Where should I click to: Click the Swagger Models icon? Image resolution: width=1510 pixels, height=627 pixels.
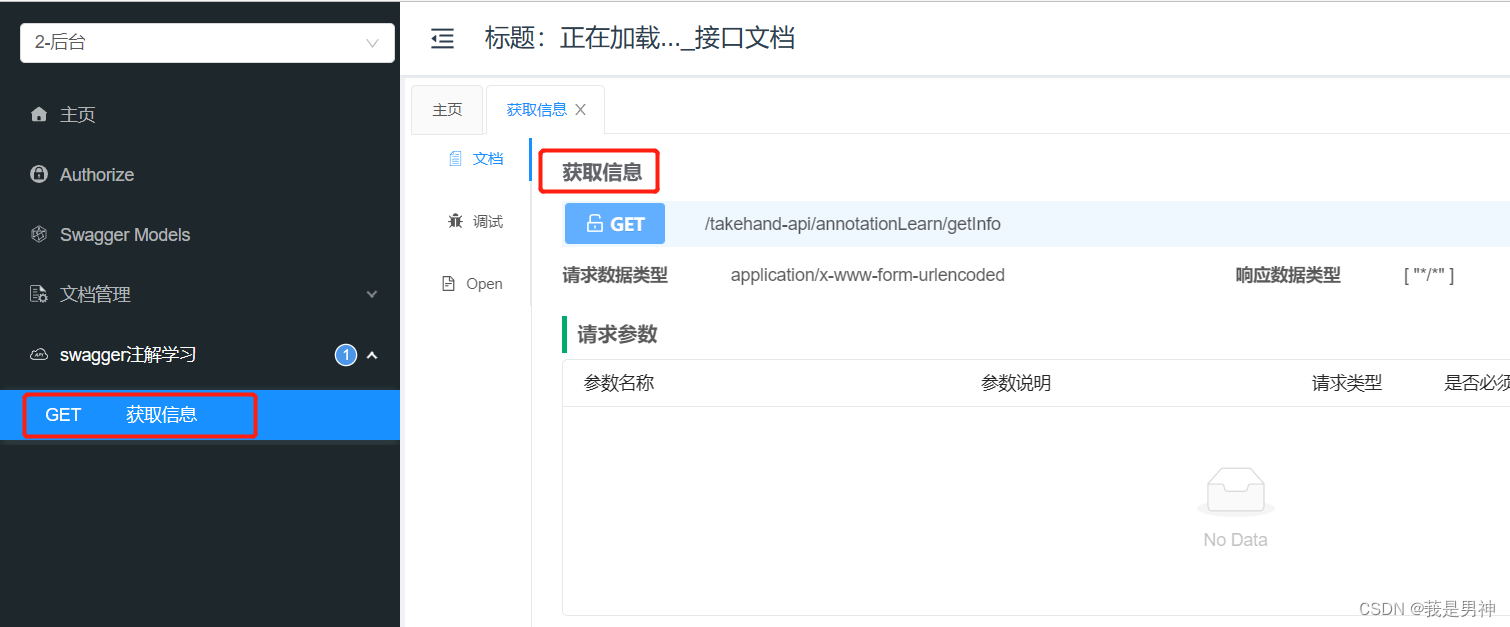click(x=38, y=234)
